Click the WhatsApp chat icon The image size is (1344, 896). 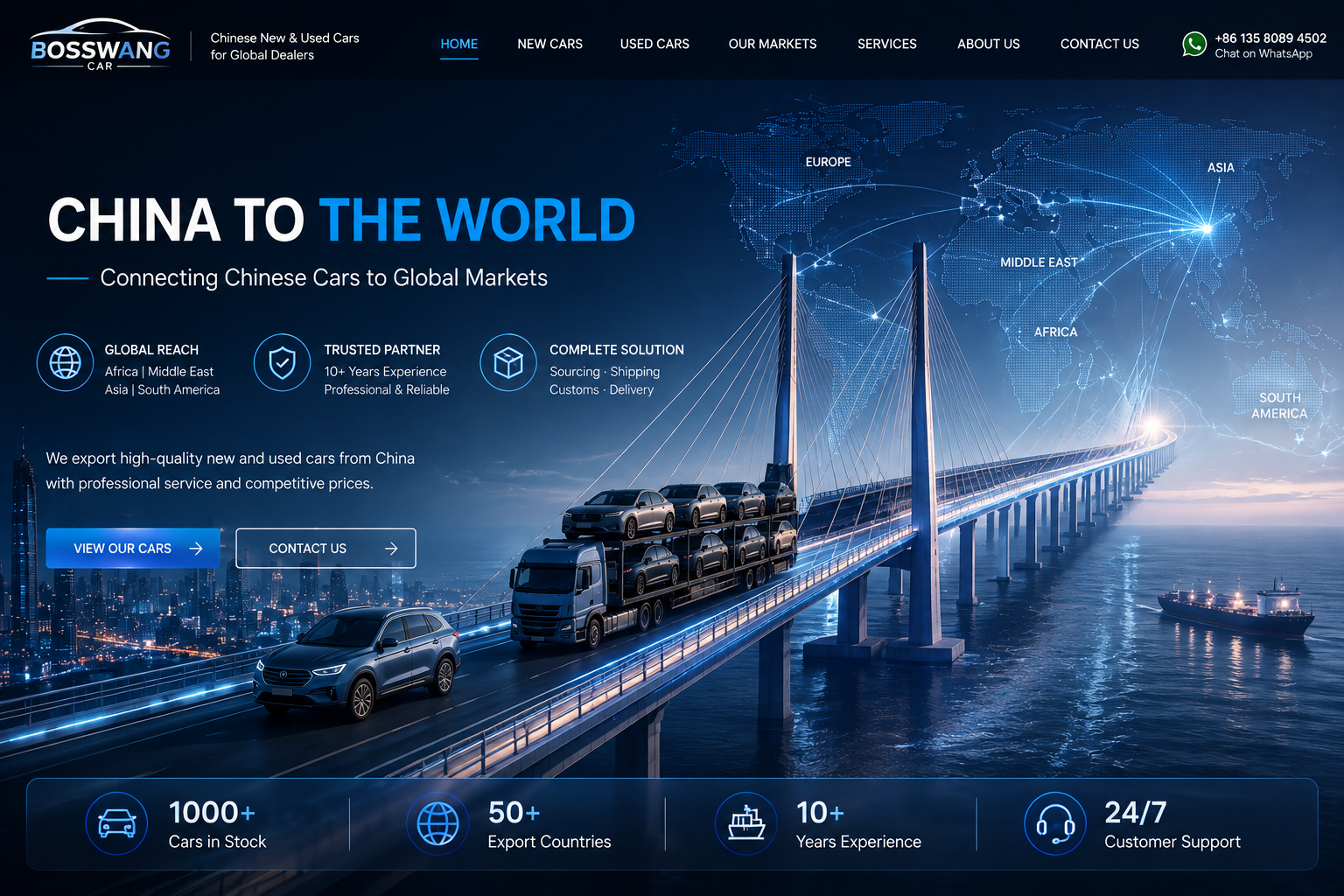1194,45
